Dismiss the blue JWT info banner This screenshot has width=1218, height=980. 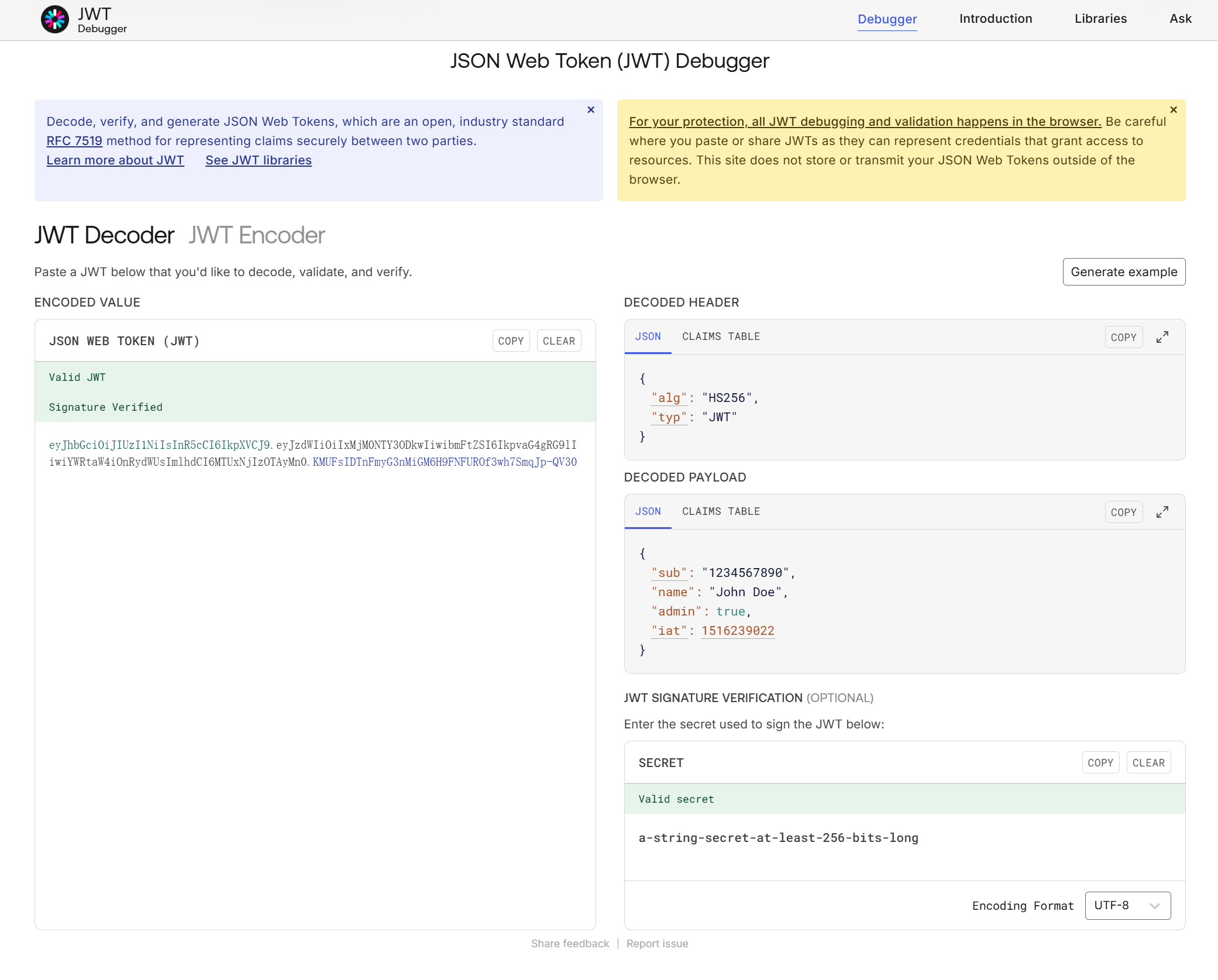pos(590,109)
